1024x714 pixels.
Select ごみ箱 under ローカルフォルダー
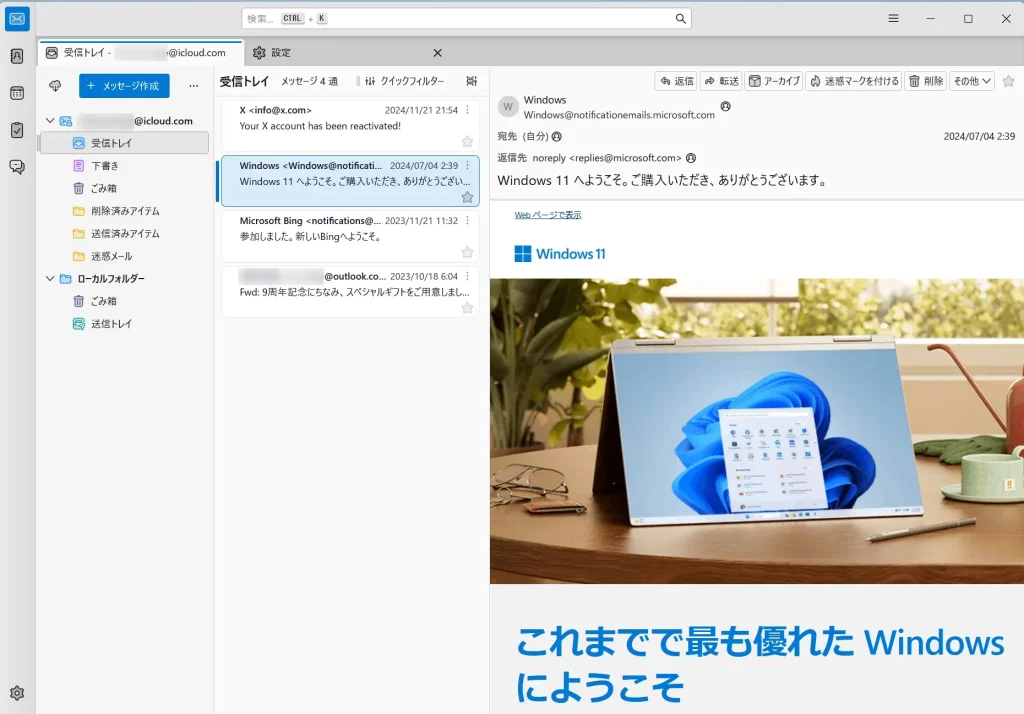point(124,301)
